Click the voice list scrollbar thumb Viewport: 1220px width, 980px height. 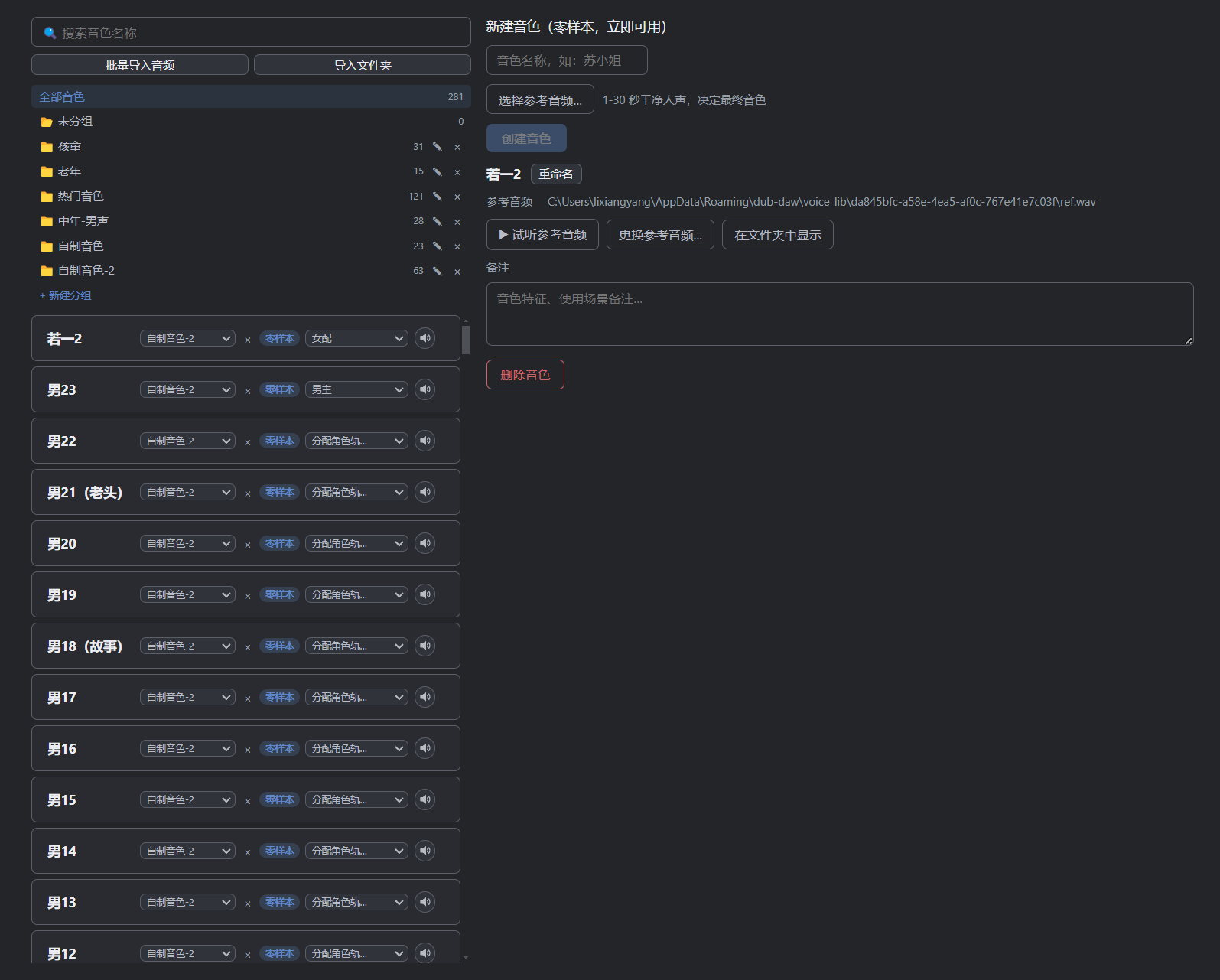466,340
